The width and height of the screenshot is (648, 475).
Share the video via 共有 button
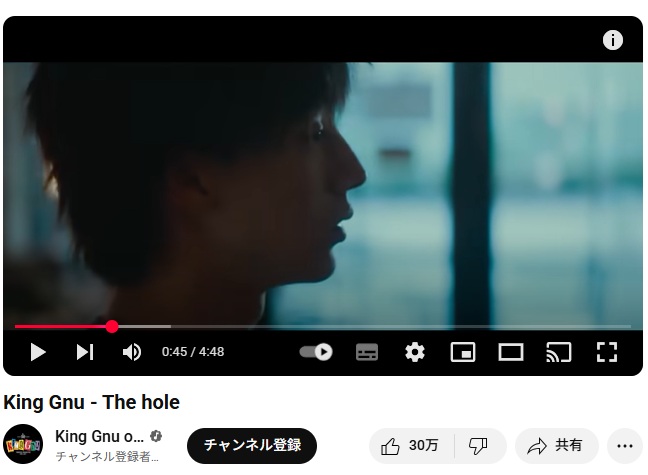tap(556, 446)
